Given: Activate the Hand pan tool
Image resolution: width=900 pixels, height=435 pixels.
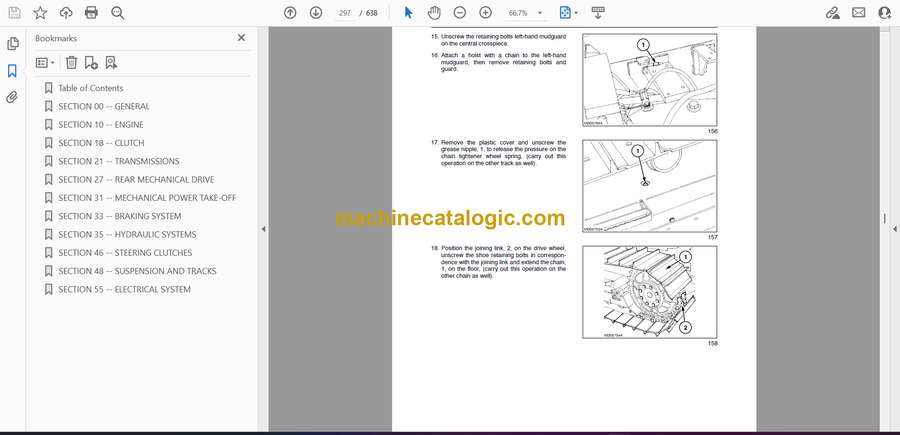Looking at the screenshot, I should [x=434, y=13].
